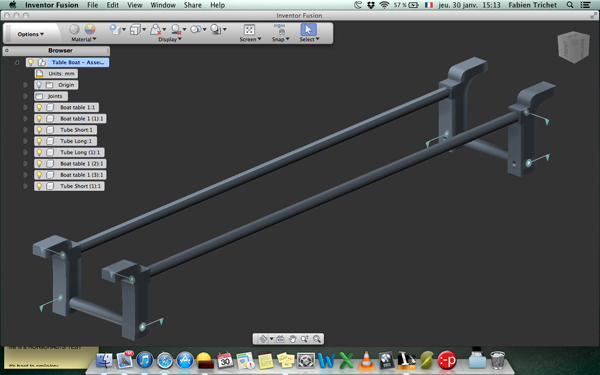Open the Share menu

[x=192, y=5]
